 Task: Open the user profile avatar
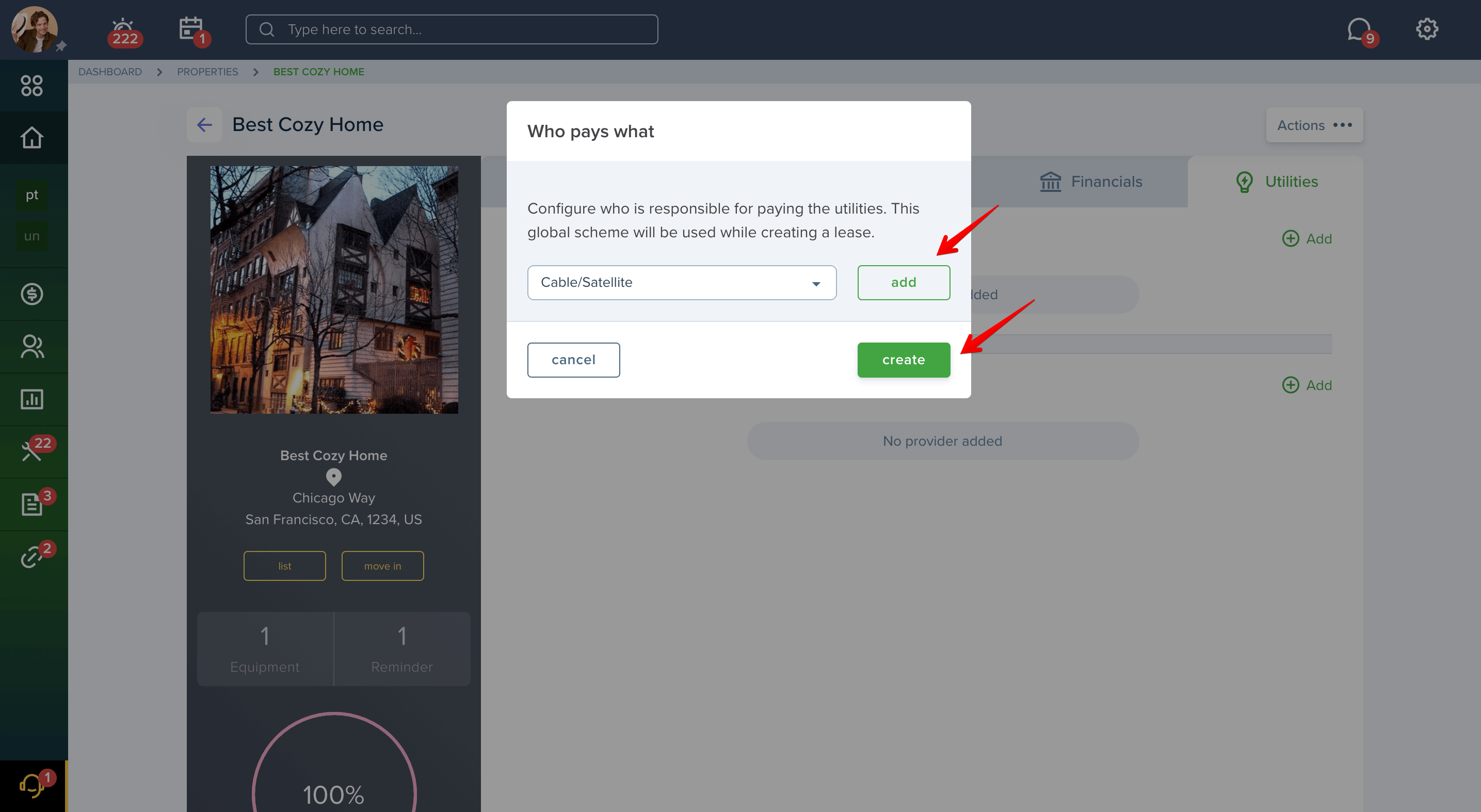pos(35,29)
